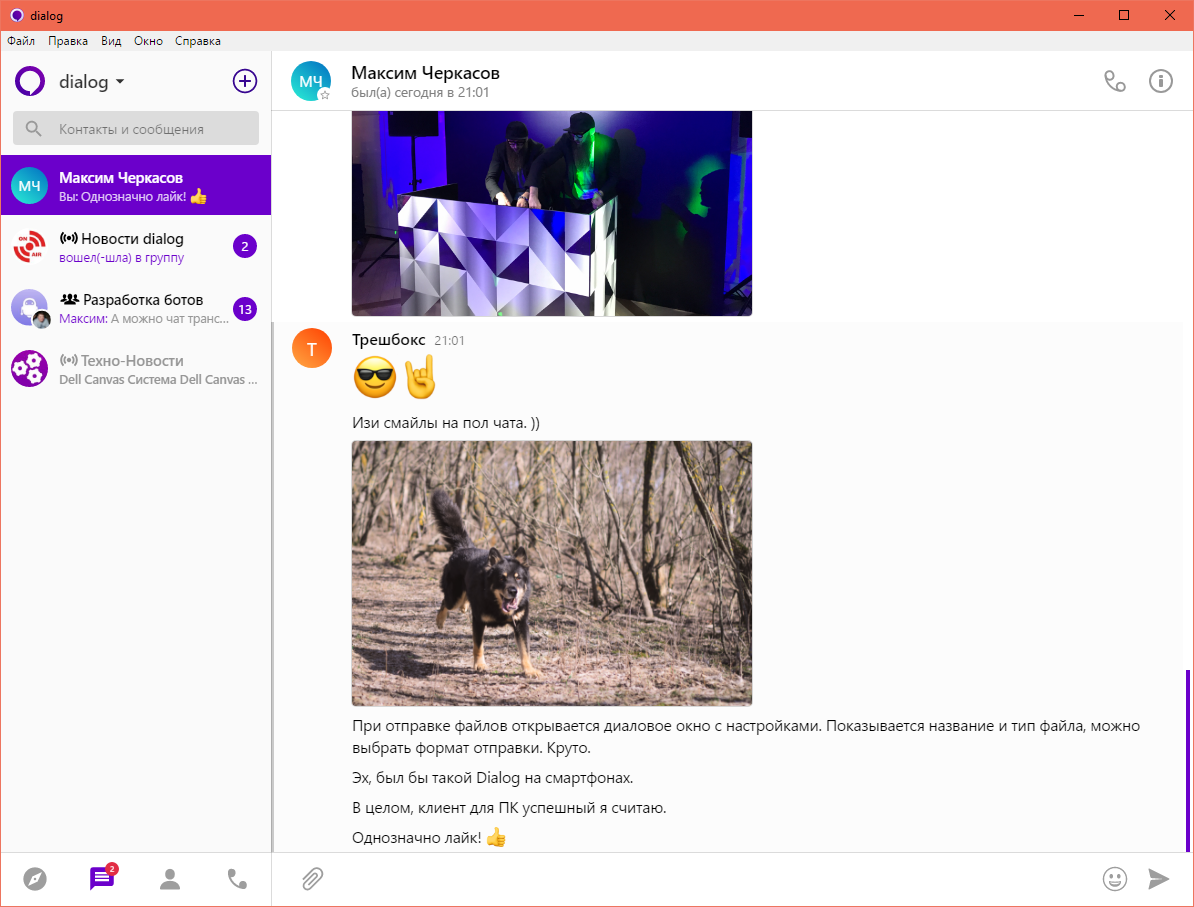Click Техно-Новости channel avatar

(x=30, y=369)
